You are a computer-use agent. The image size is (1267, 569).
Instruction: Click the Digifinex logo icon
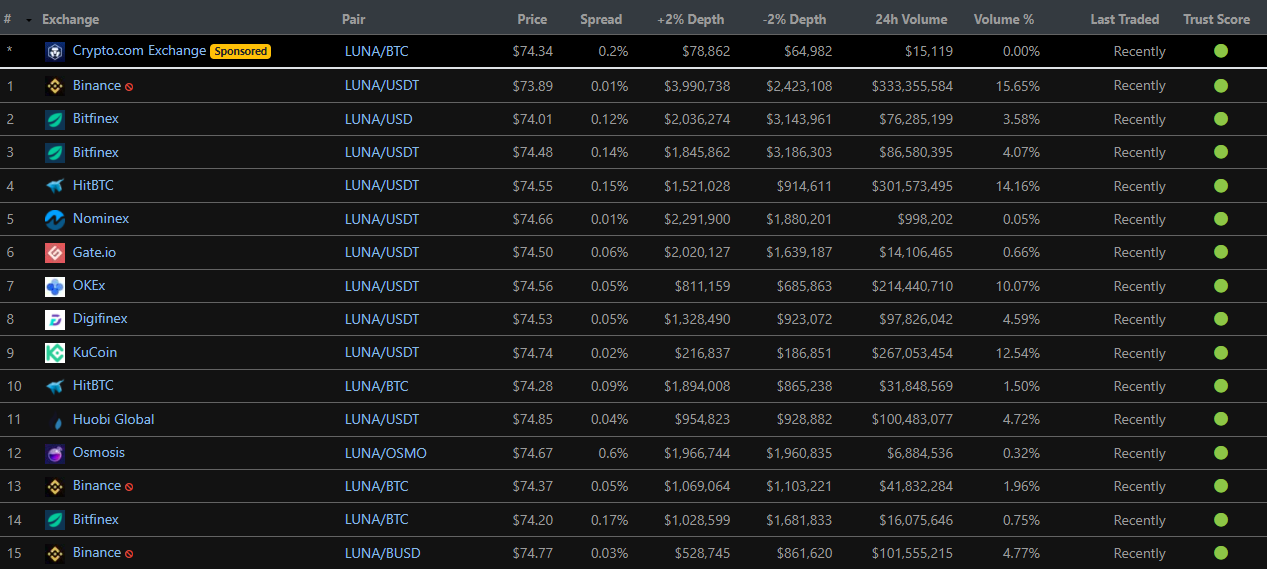coord(55,319)
